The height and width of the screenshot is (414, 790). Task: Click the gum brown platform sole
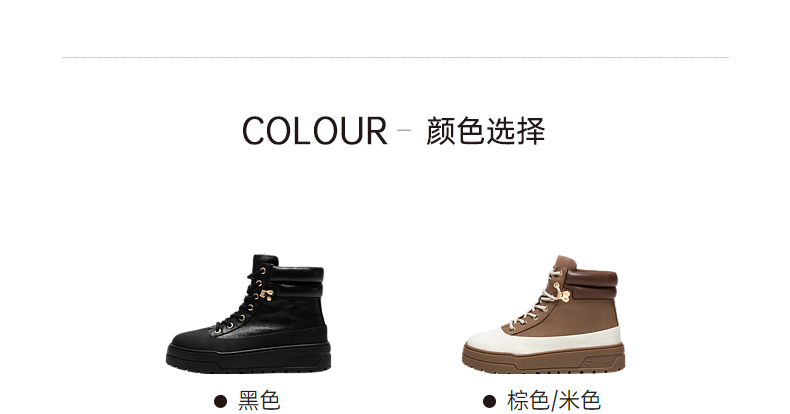click(x=543, y=359)
